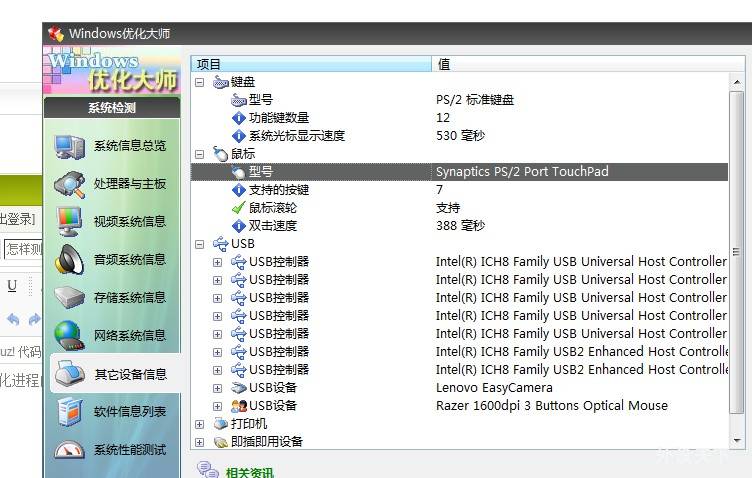
Task: Click the 系统检测 section header
Action: click(x=111, y=108)
